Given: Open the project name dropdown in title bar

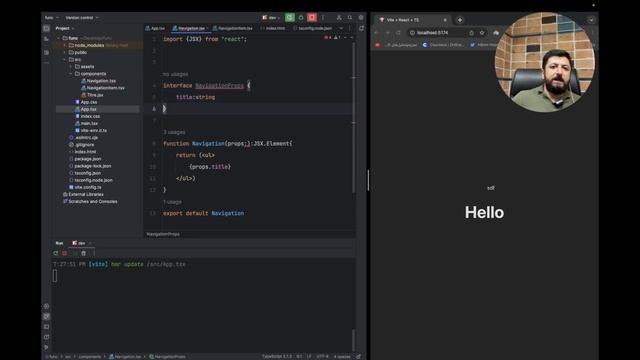Looking at the screenshot, I should (52, 18).
